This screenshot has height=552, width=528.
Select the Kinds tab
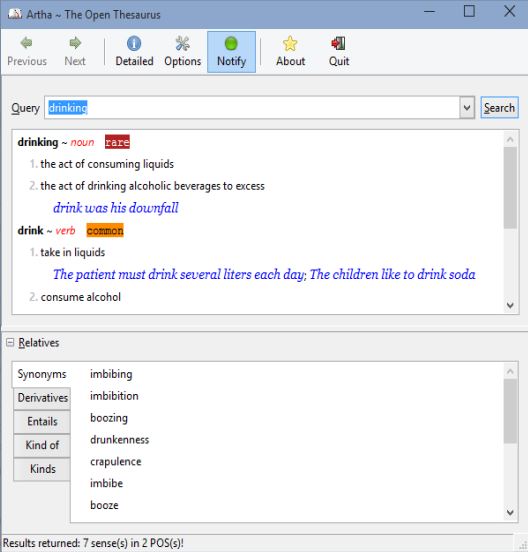point(42,469)
